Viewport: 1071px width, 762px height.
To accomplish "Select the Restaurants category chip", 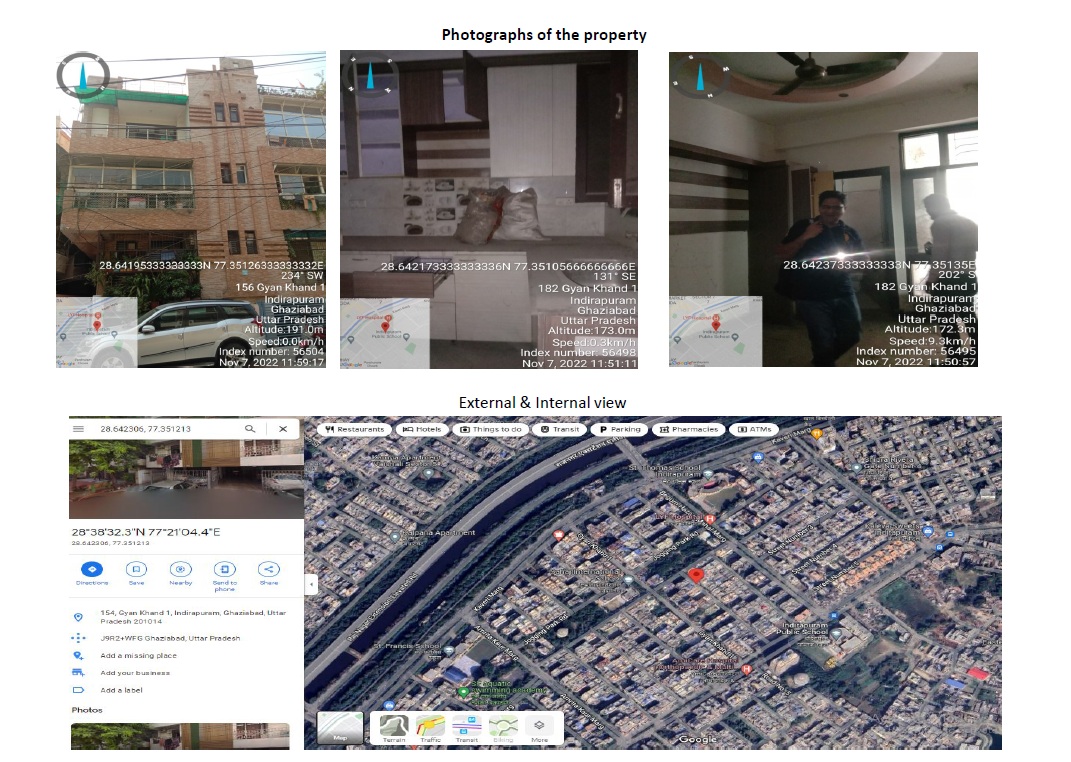I will coord(354,429).
